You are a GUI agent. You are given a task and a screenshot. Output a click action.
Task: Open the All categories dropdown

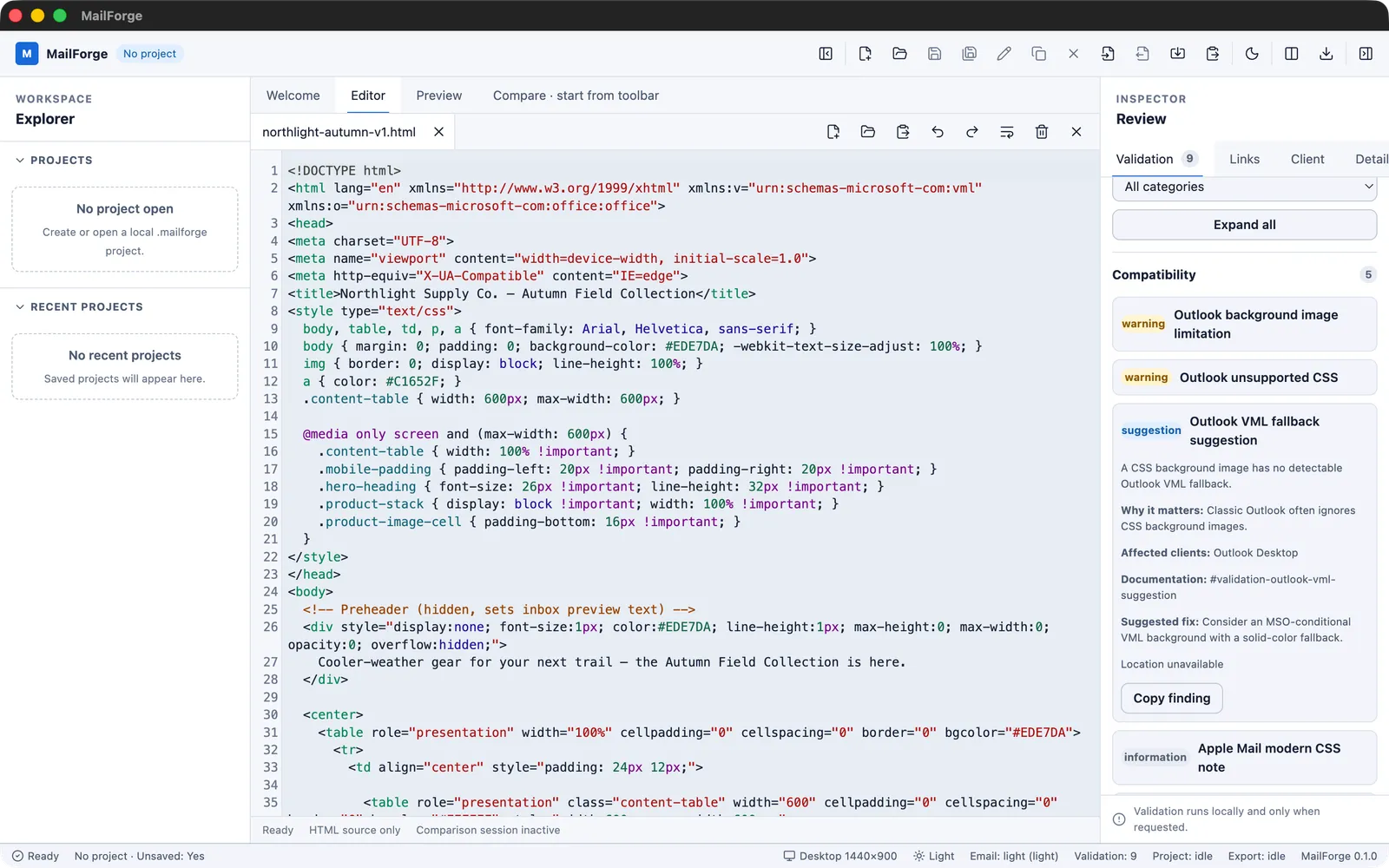click(1244, 187)
